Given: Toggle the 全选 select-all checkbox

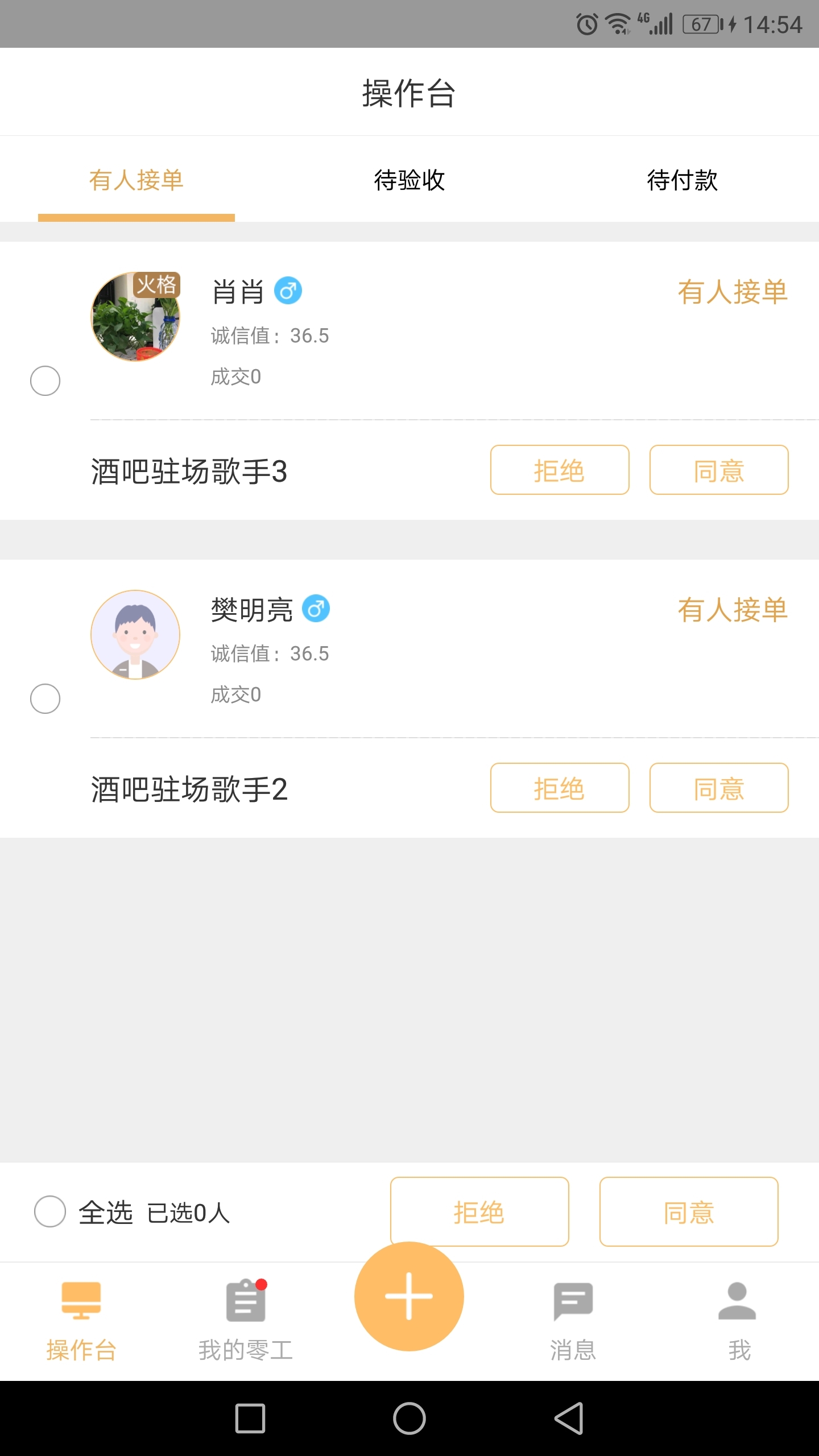Looking at the screenshot, I should click(50, 1211).
